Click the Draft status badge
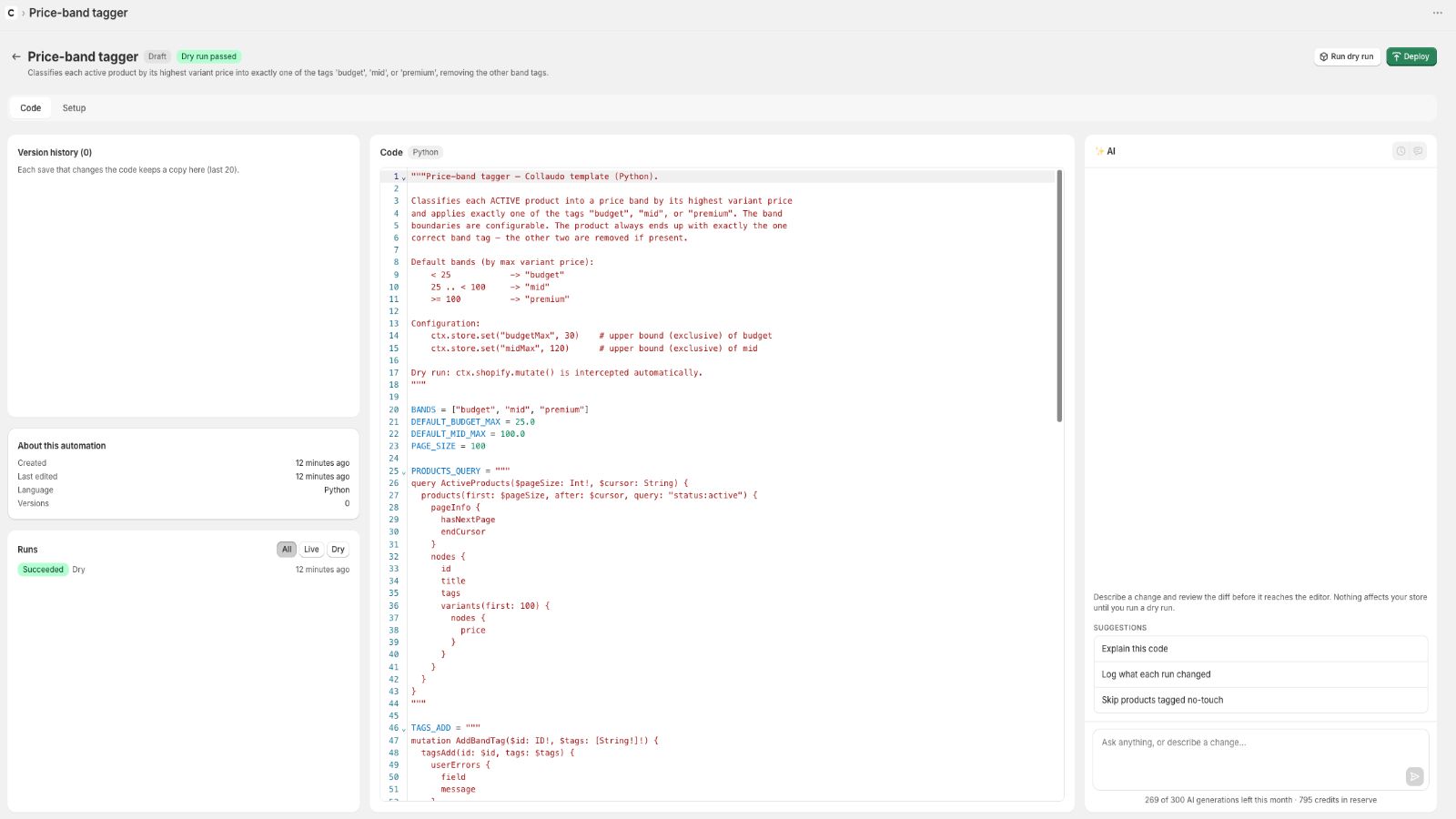The height and width of the screenshot is (819, 1456). pyautogui.click(x=157, y=56)
